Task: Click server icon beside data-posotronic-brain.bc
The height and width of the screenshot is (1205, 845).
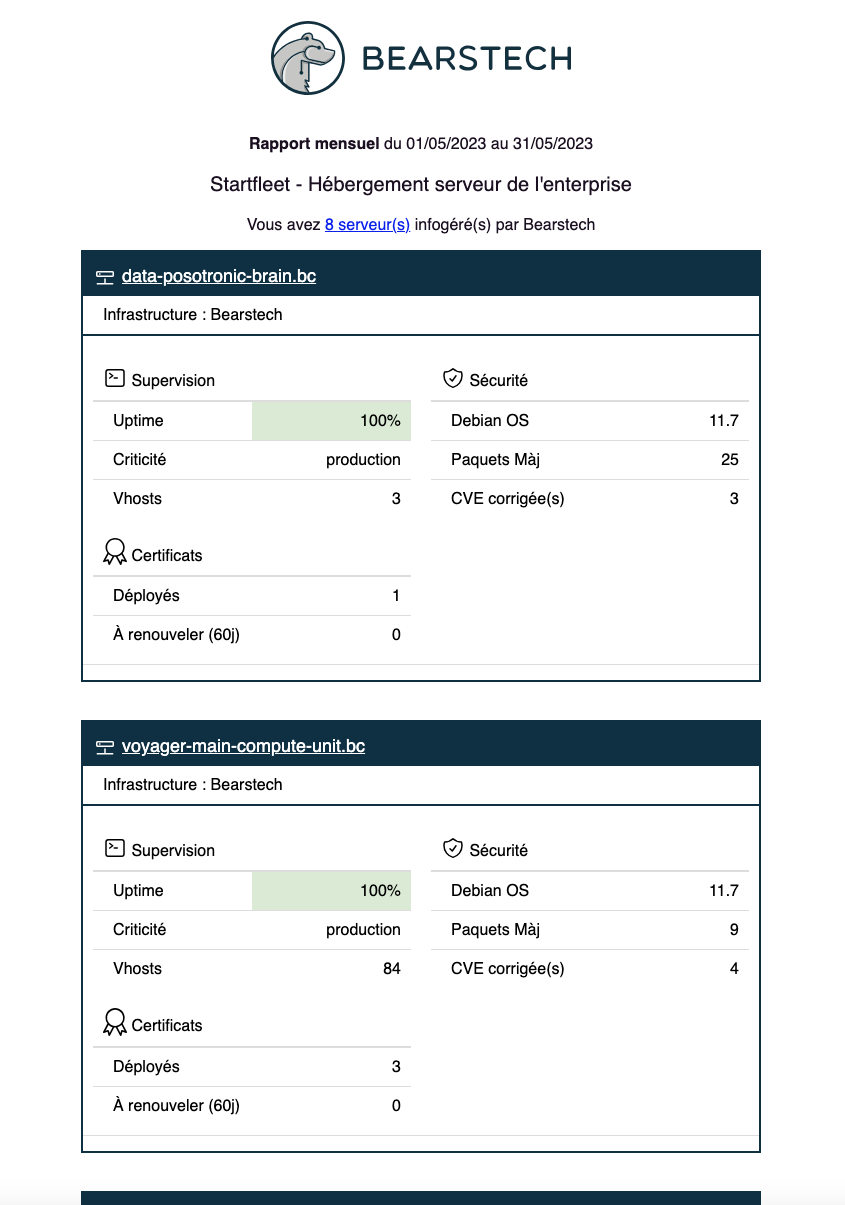Action: point(104,277)
